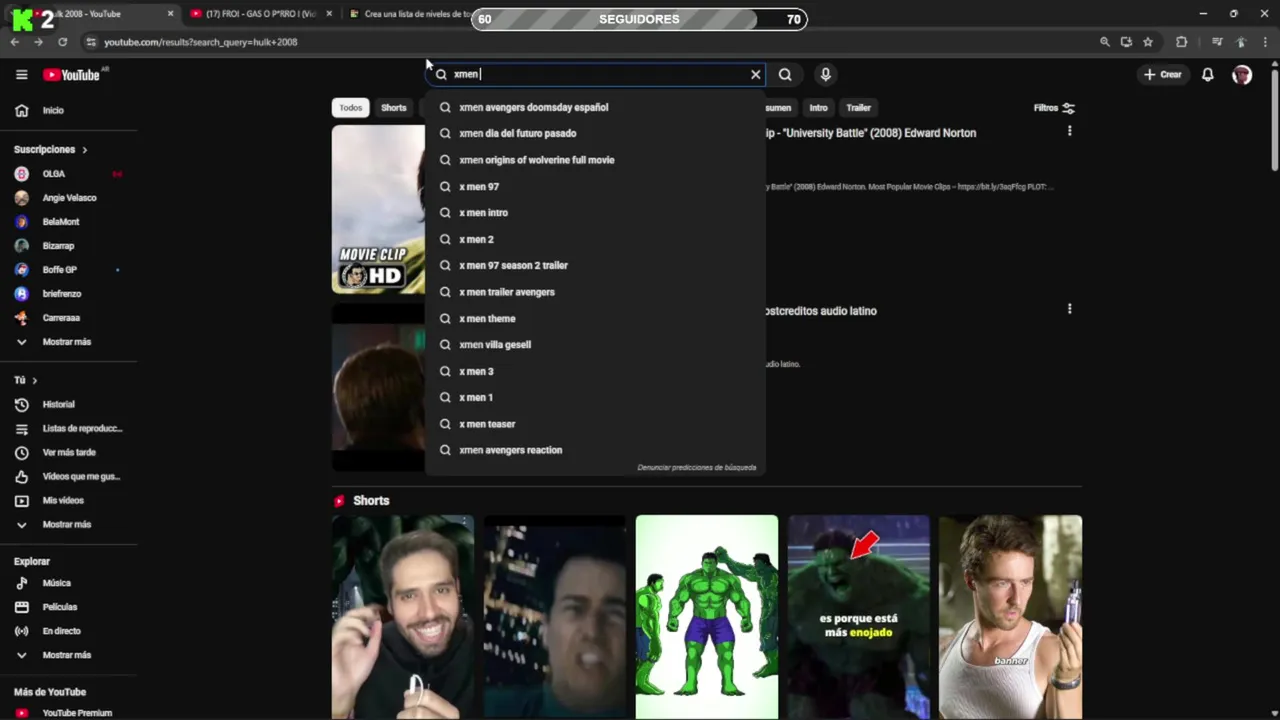Viewport: 1280px width, 720px height.
Task: Open options menu for University Battle video
Action: tap(1069, 131)
